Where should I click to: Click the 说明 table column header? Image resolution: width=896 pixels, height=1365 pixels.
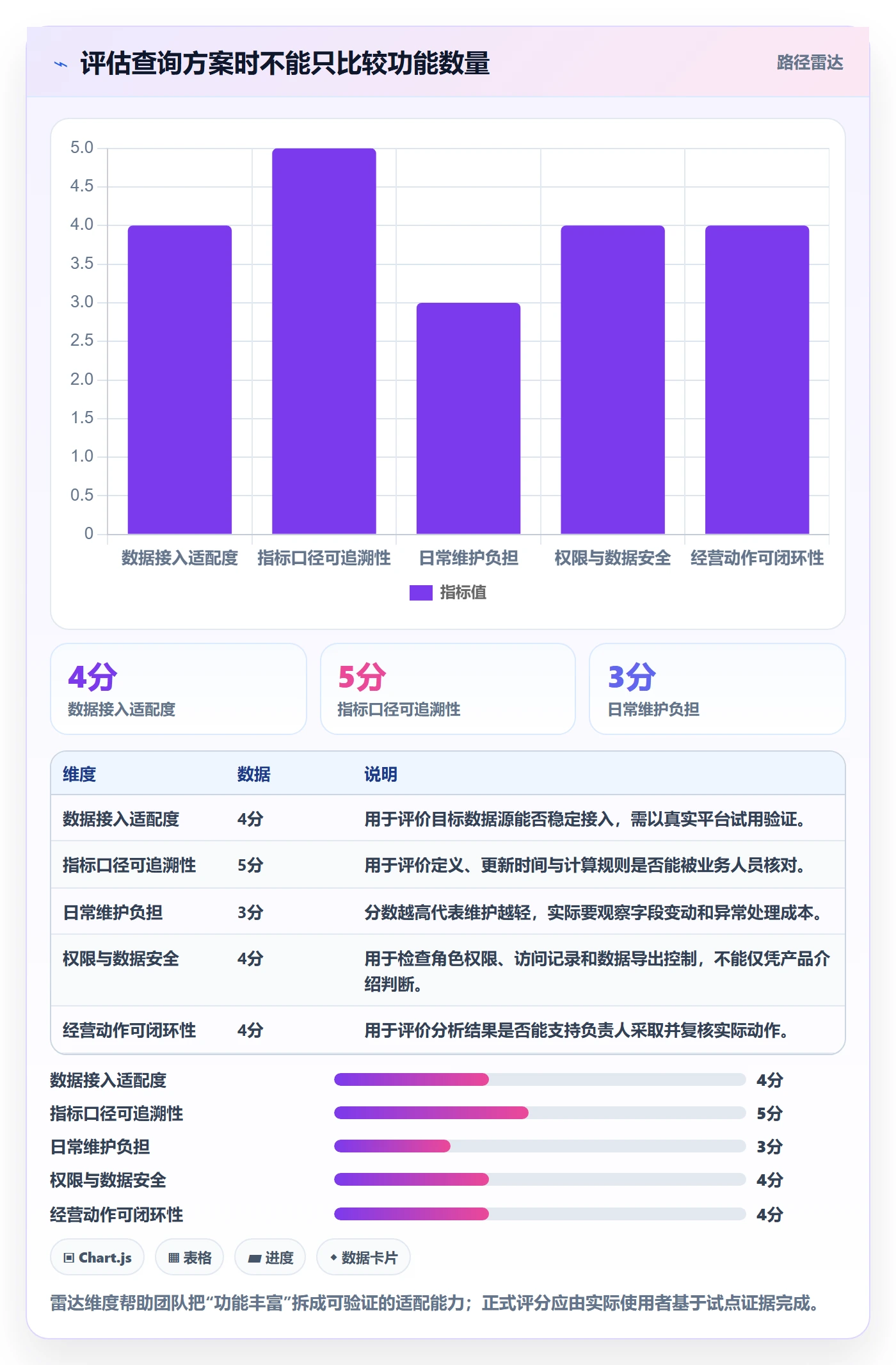(381, 774)
